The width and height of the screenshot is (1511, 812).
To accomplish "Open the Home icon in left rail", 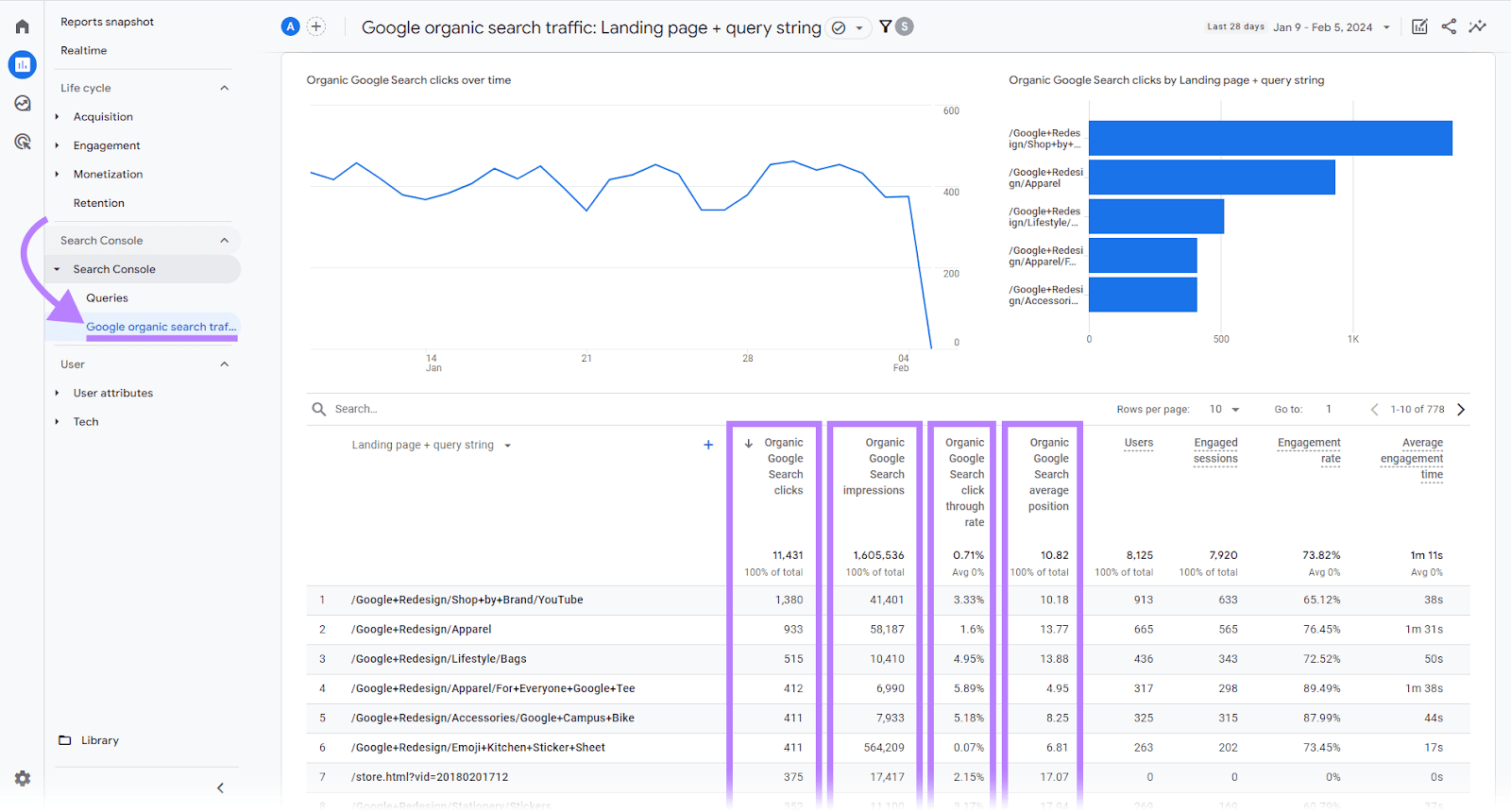I will pyautogui.click(x=22, y=26).
